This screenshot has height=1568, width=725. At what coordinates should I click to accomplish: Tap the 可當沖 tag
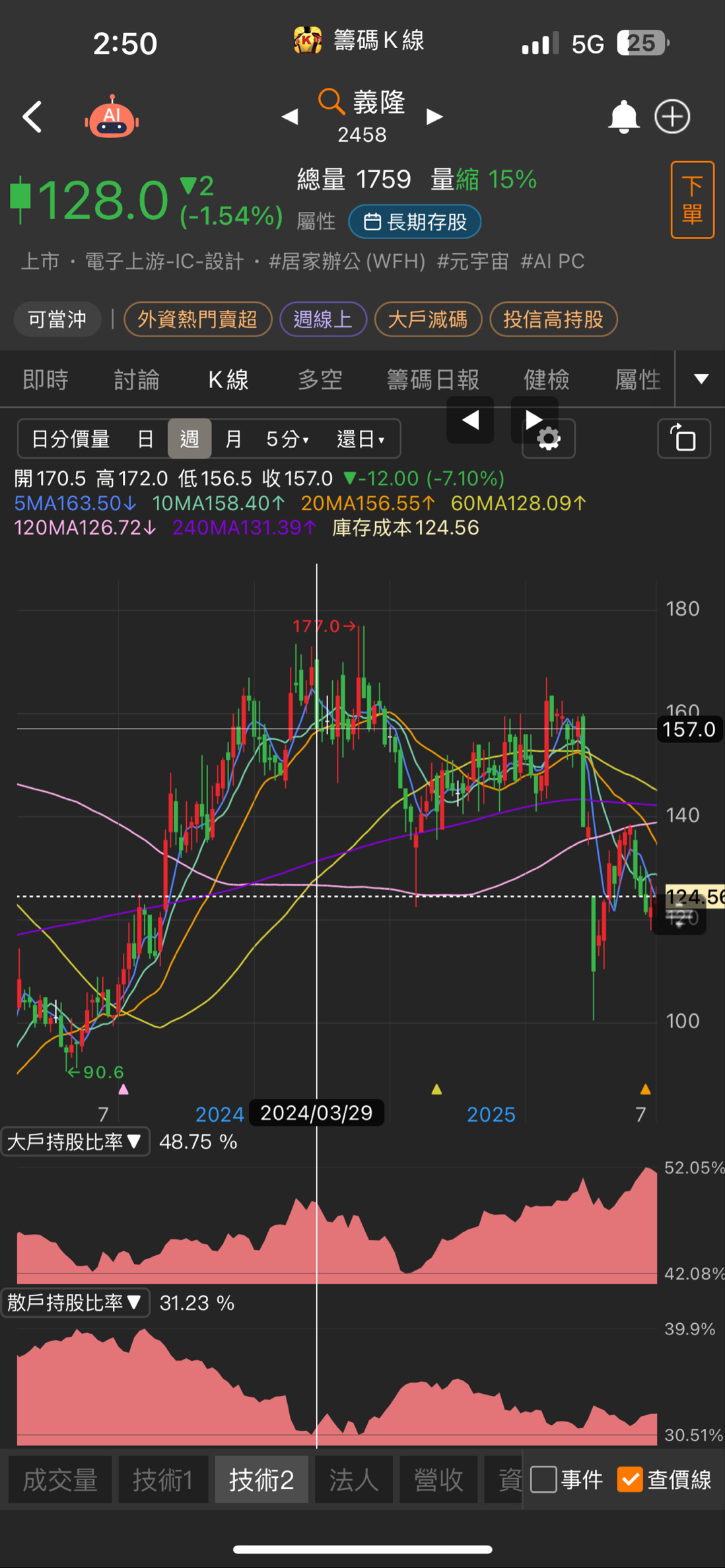57,319
